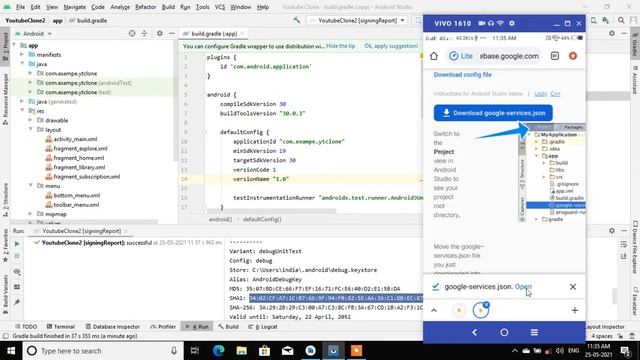Expand the drawable folder
This screenshot has width=640, height=360.
[30, 120]
